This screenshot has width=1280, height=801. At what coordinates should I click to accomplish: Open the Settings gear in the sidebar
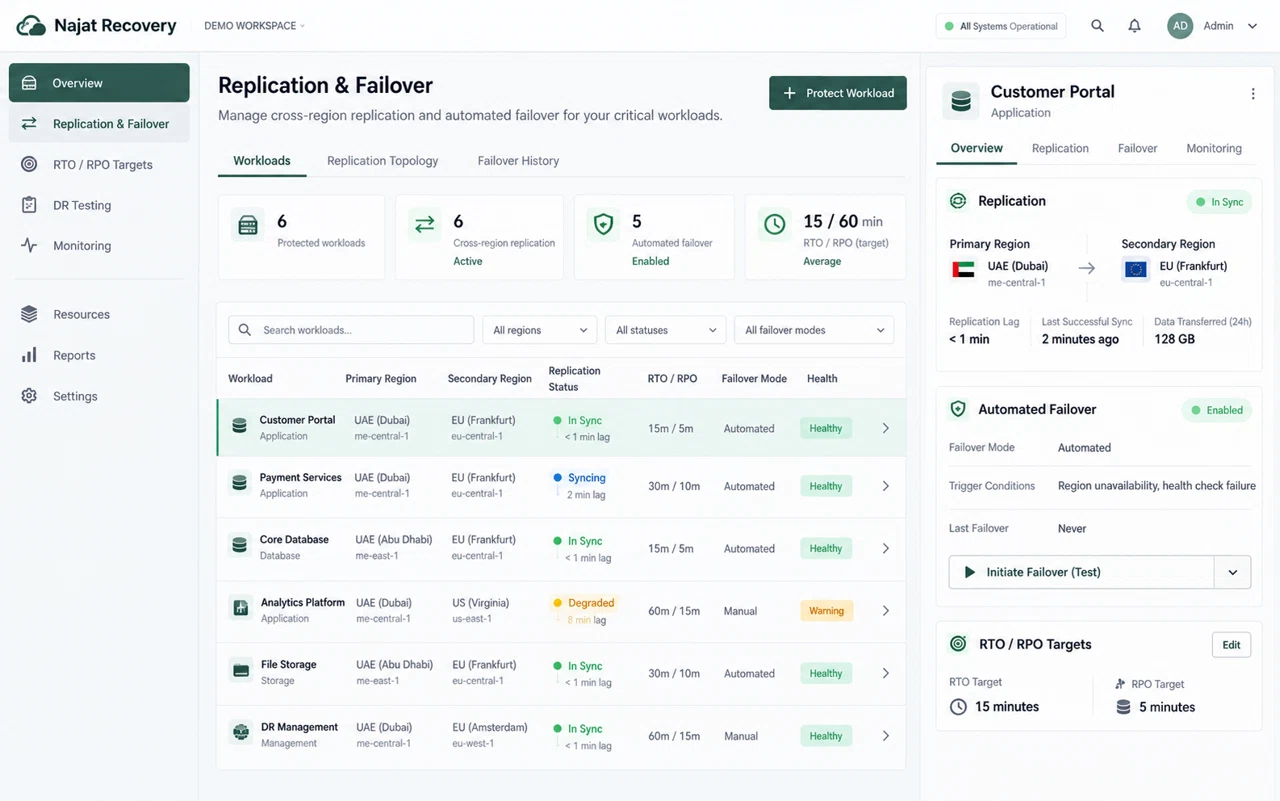[29, 396]
